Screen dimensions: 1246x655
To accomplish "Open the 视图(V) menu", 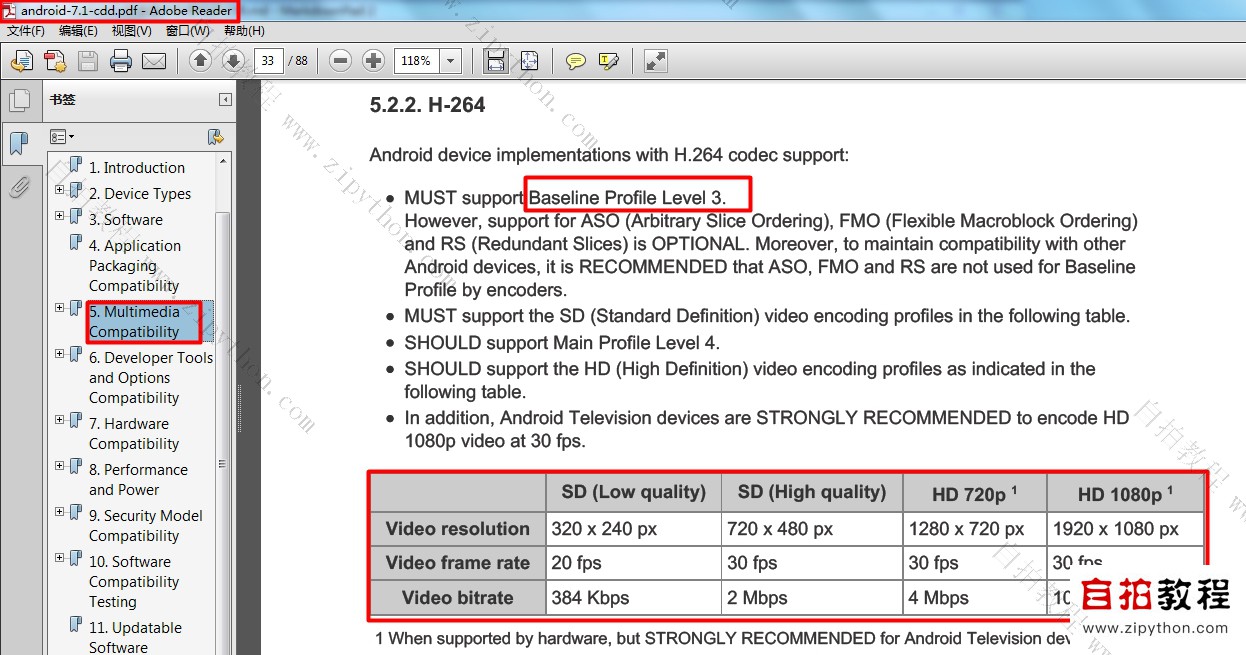I will (x=131, y=31).
